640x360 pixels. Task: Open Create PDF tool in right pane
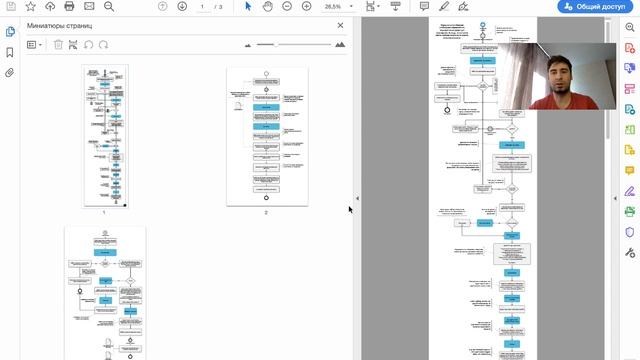tap(629, 48)
